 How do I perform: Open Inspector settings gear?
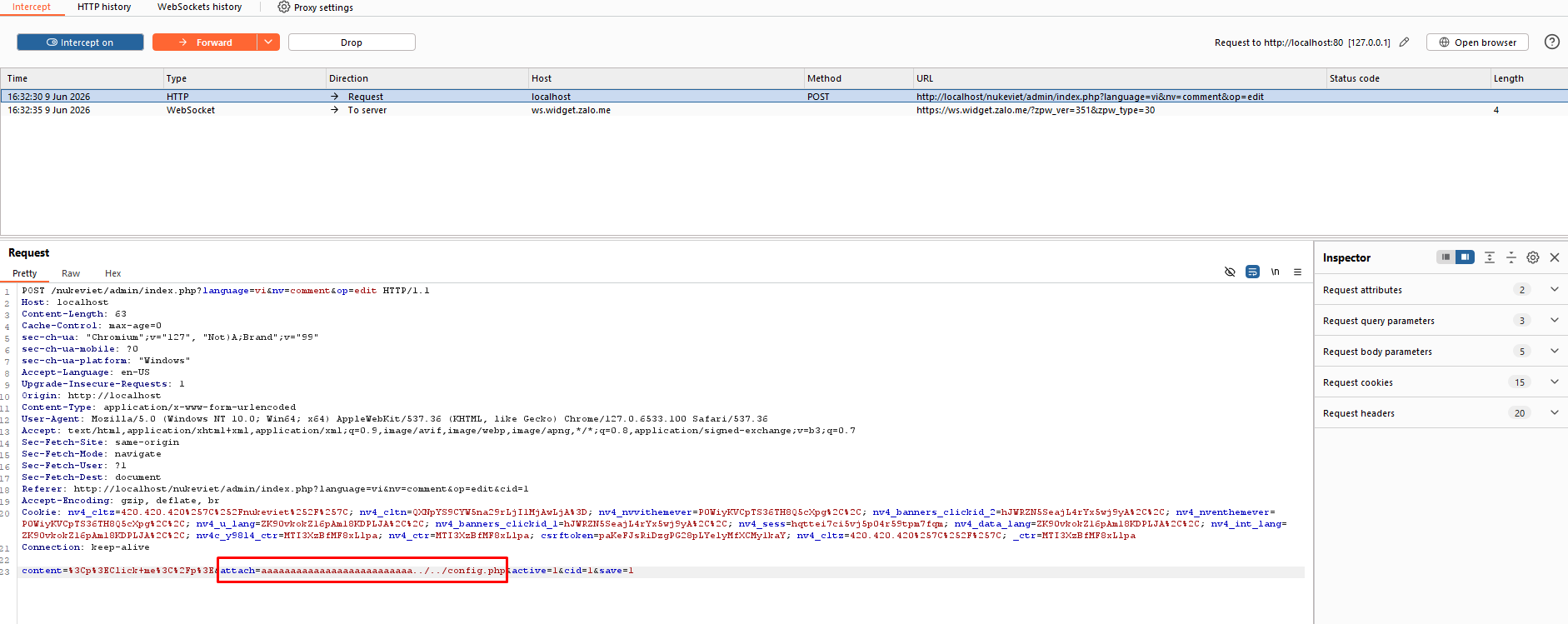(x=1532, y=257)
